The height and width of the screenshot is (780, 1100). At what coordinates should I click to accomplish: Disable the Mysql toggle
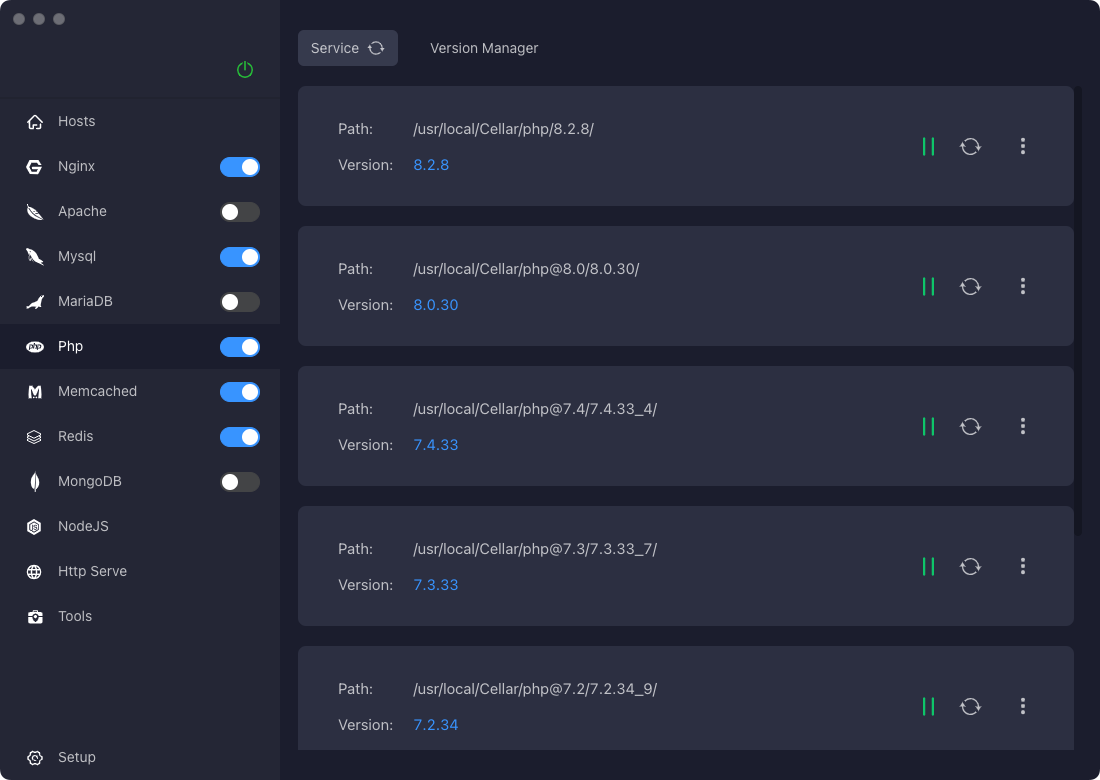click(240, 257)
